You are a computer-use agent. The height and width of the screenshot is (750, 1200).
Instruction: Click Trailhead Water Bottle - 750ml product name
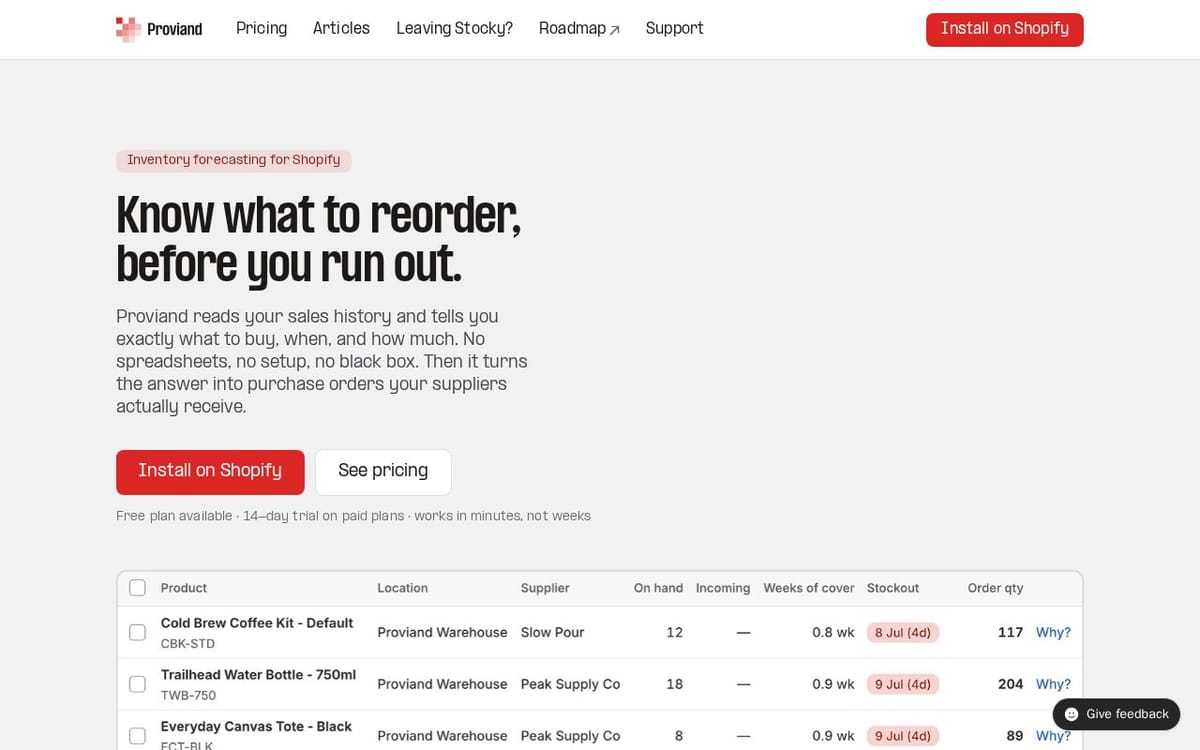pyautogui.click(x=258, y=675)
